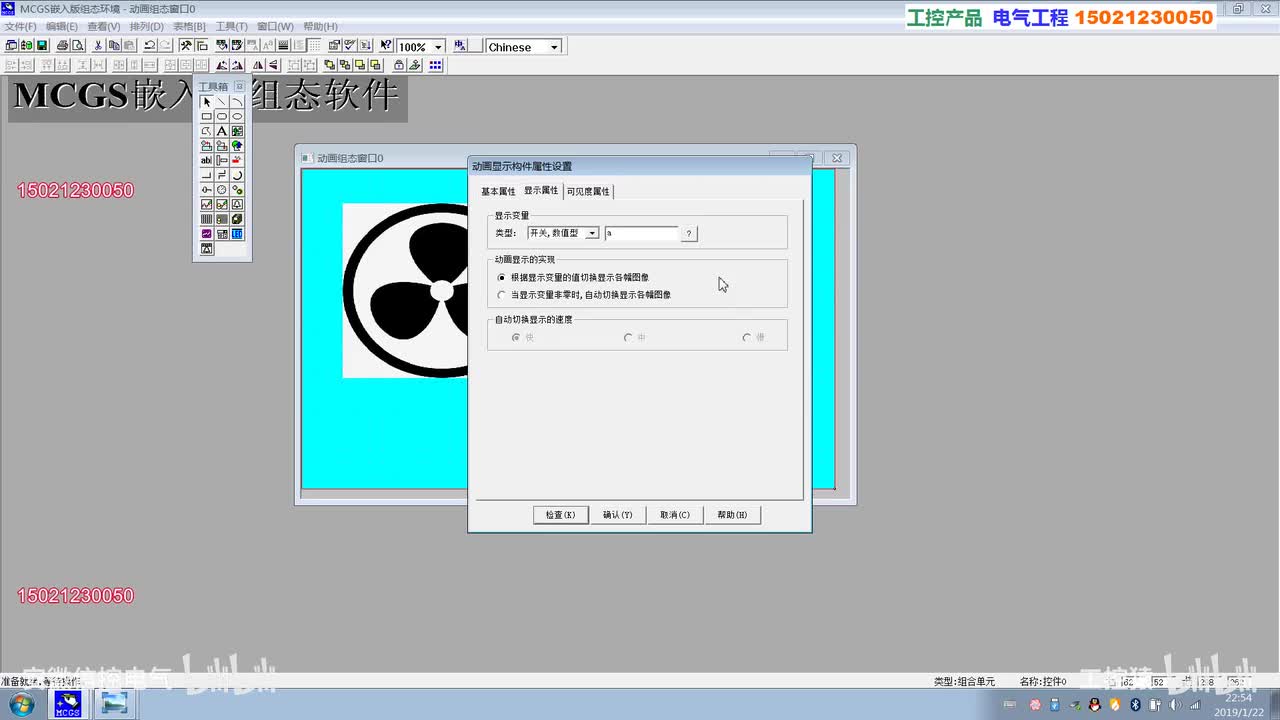Click the hammer and wrench toolbox icon
1280x720 pixels.
[x=186, y=46]
